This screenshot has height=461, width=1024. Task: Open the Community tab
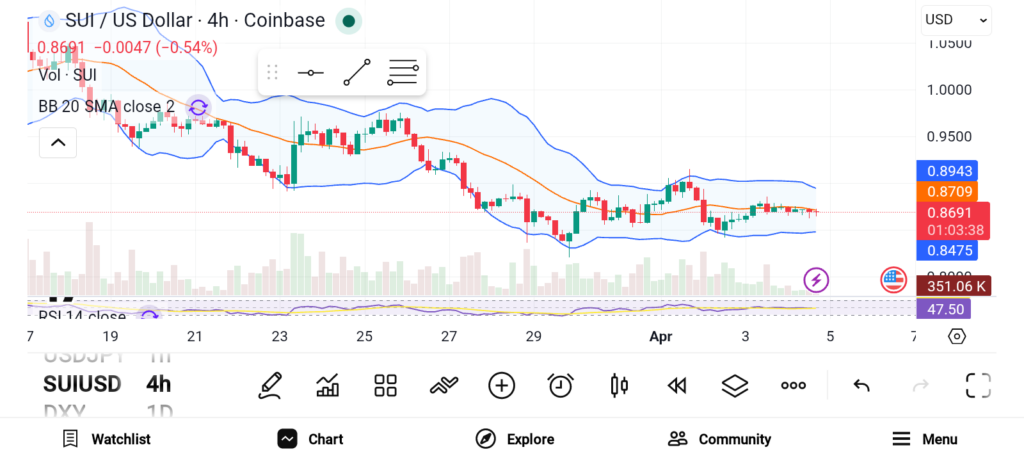[720, 439]
